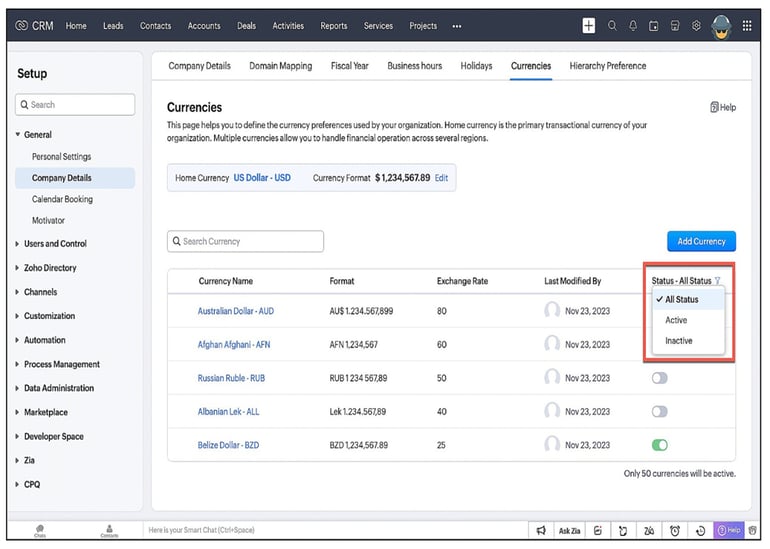
Task: Toggle the Russian Ruble currency status switch
Action: pyautogui.click(x=659, y=378)
